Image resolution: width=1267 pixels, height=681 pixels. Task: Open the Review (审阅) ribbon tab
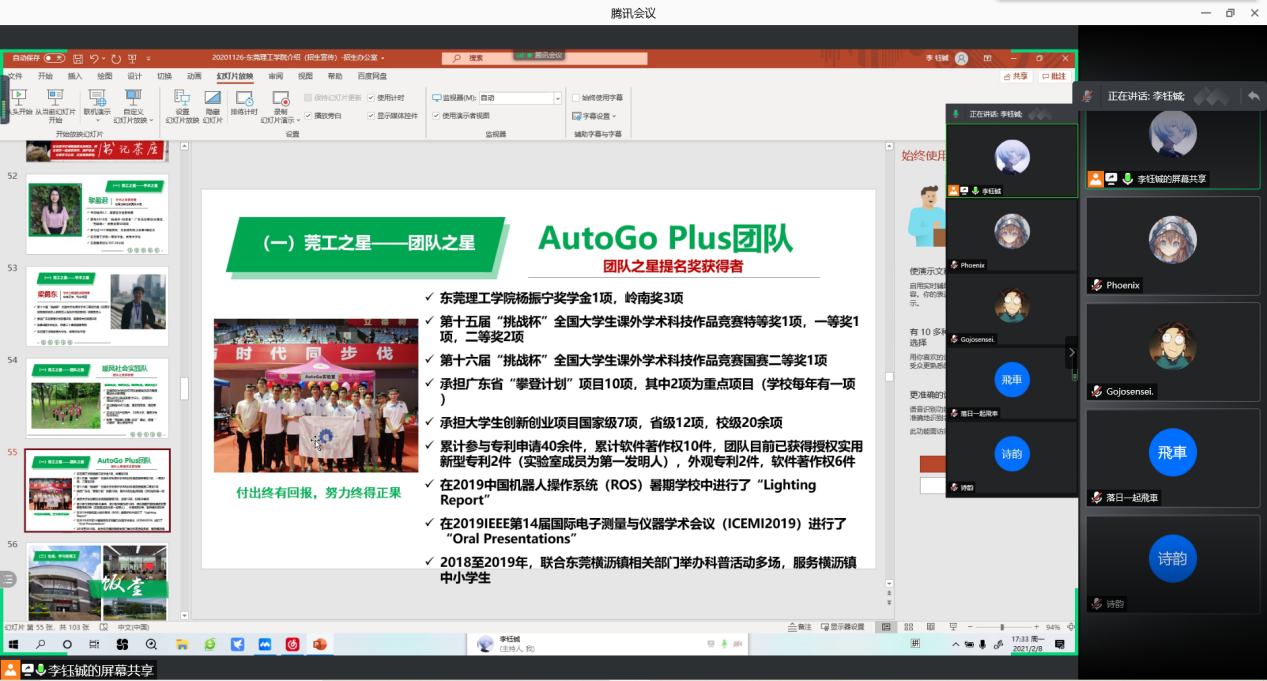(x=275, y=76)
